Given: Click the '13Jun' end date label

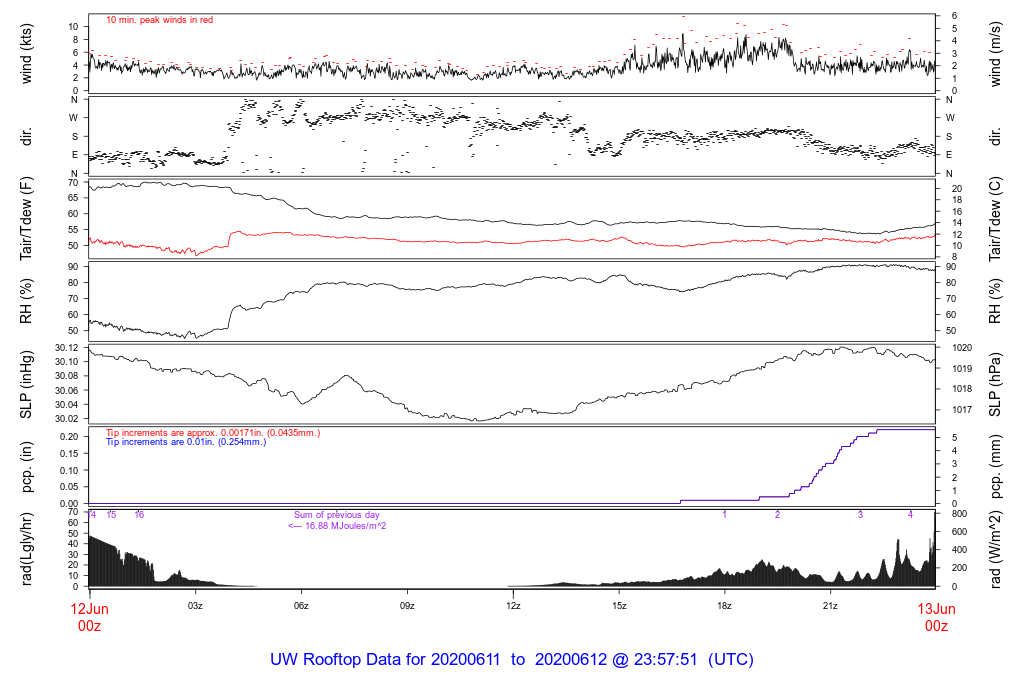Looking at the screenshot, I should [936, 609].
